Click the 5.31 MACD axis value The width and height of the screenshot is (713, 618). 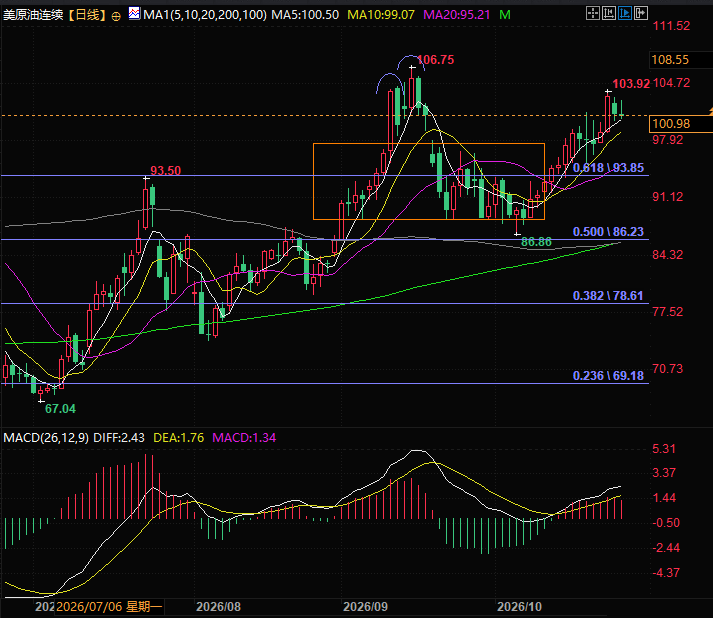[x=664, y=449]
